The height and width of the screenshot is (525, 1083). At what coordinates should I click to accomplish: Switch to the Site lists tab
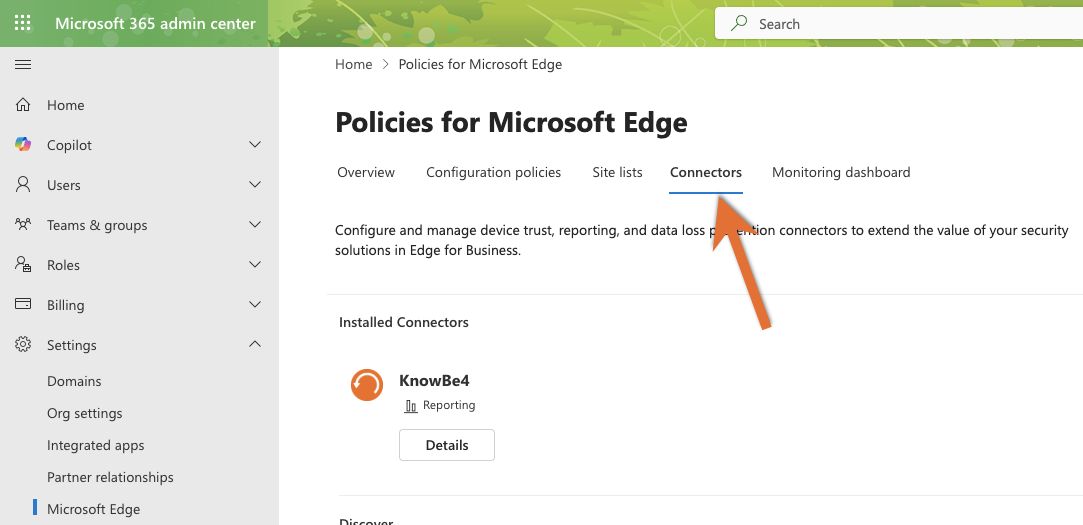[617, 172]
